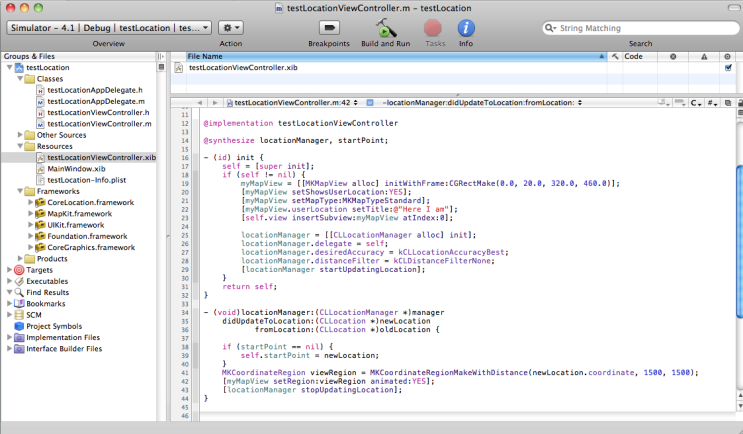Click the Project Symbols cube icon
The height and width of the screenshot is (434, 743).
click(x=19, y=326)
